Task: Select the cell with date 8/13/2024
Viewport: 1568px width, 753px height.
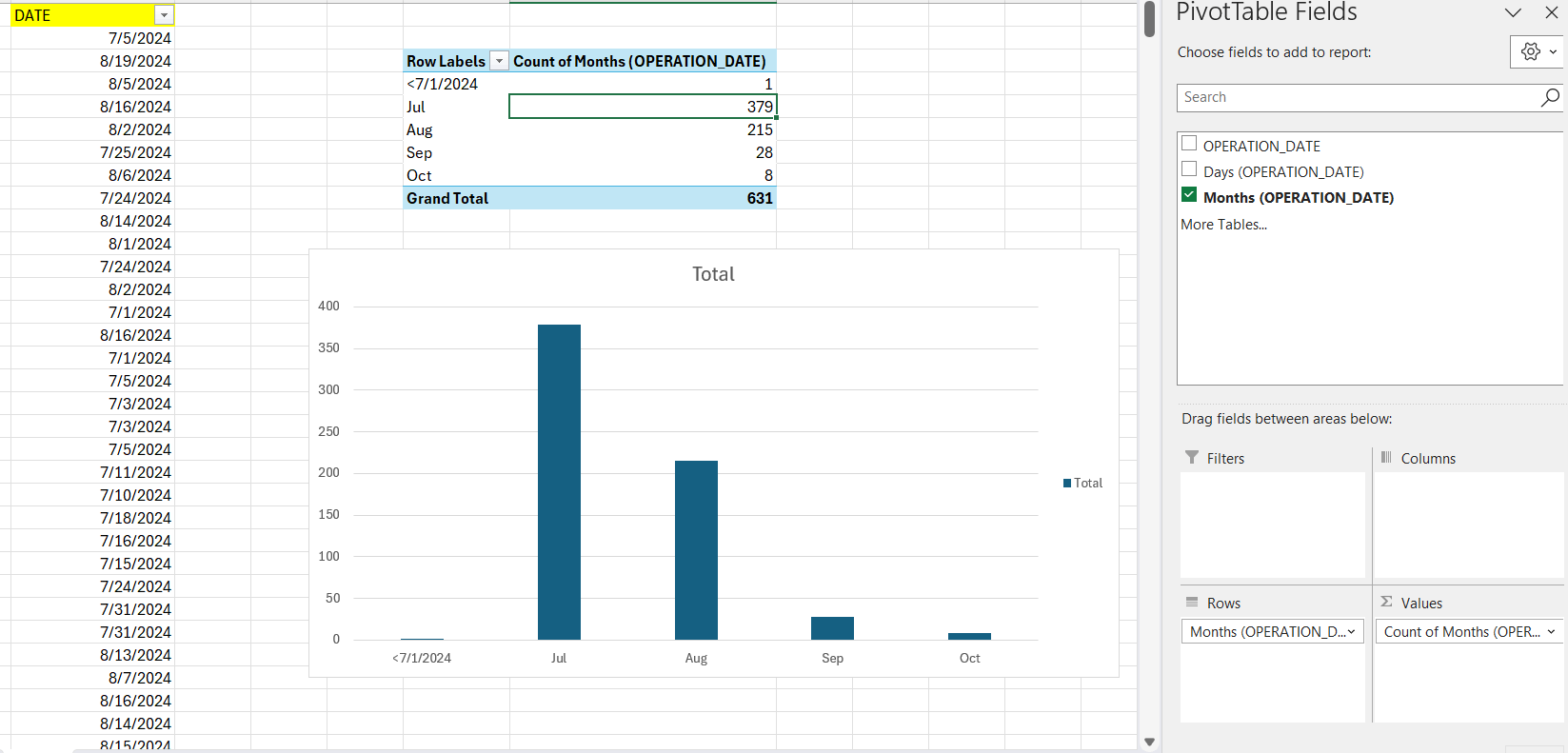Action: [x=92, y=655]
